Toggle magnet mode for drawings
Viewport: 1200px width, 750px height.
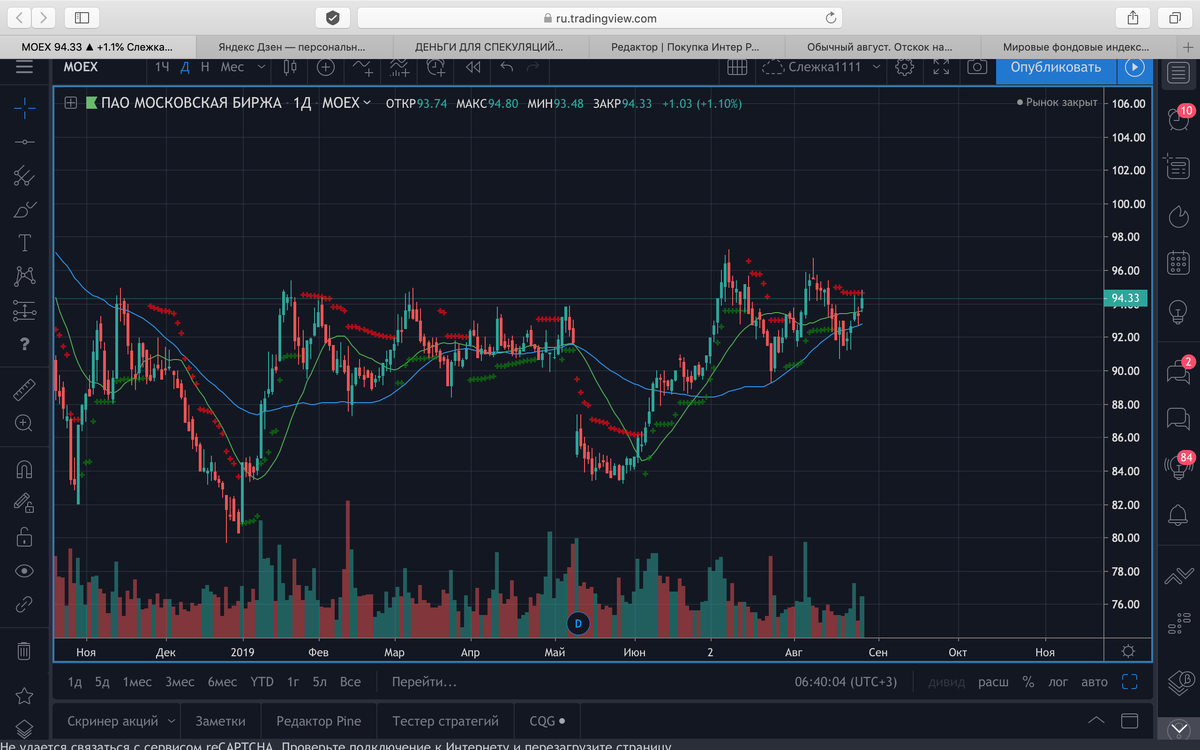(x=24, y=469)
